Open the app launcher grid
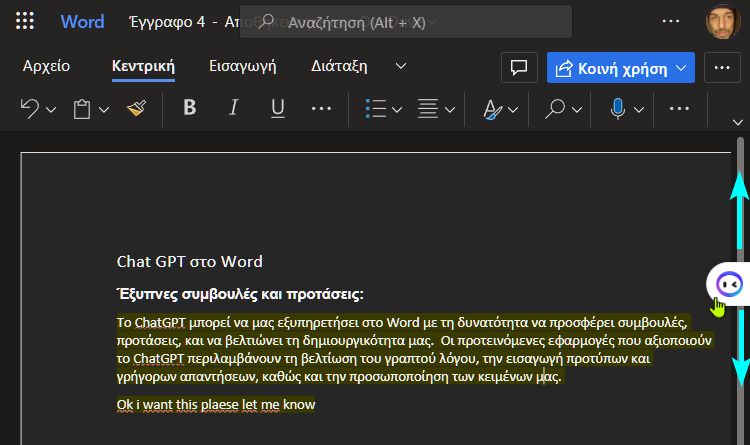 click(x=25, y=21)
